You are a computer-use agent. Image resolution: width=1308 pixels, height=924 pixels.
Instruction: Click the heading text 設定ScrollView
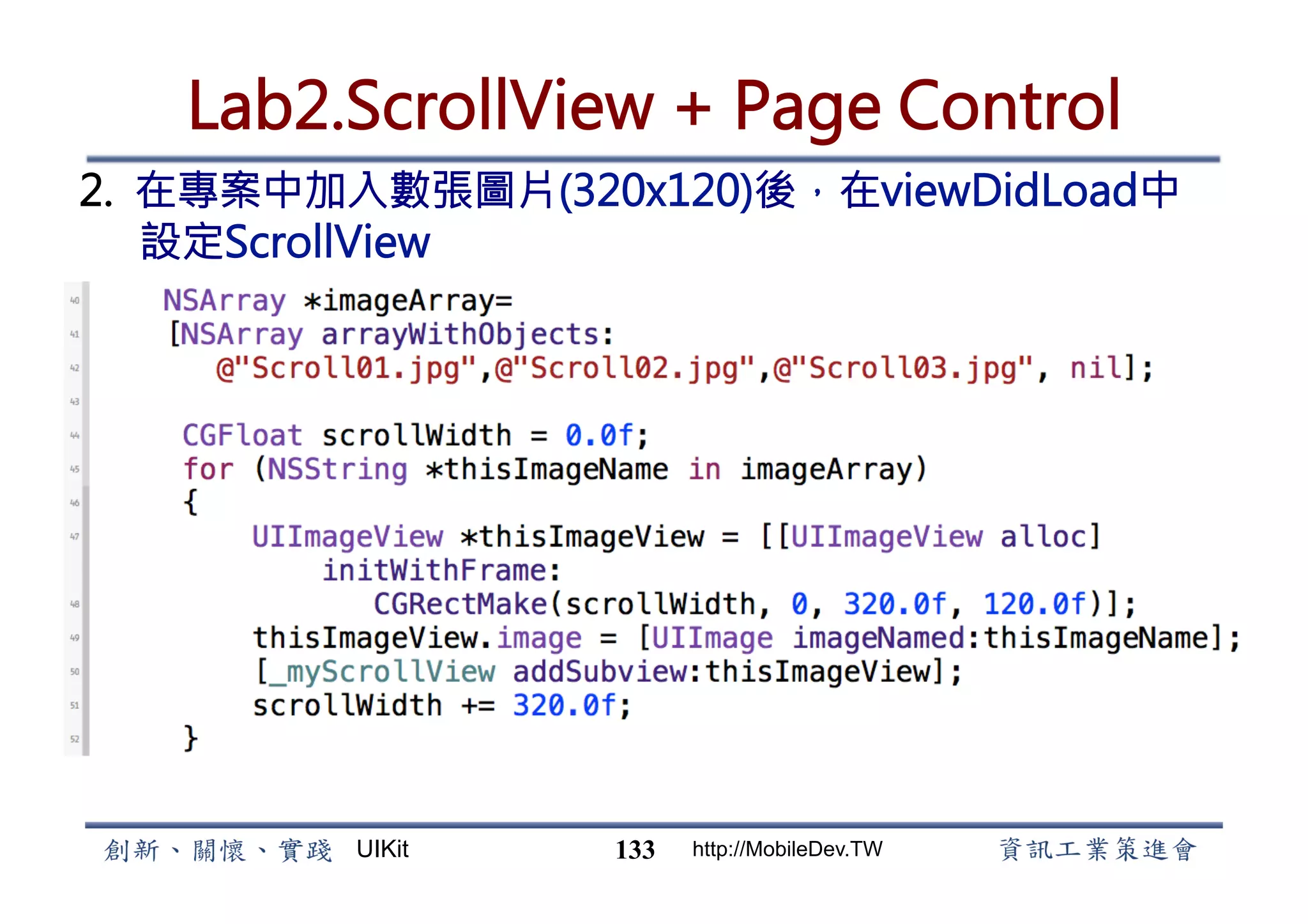[285, 242]
